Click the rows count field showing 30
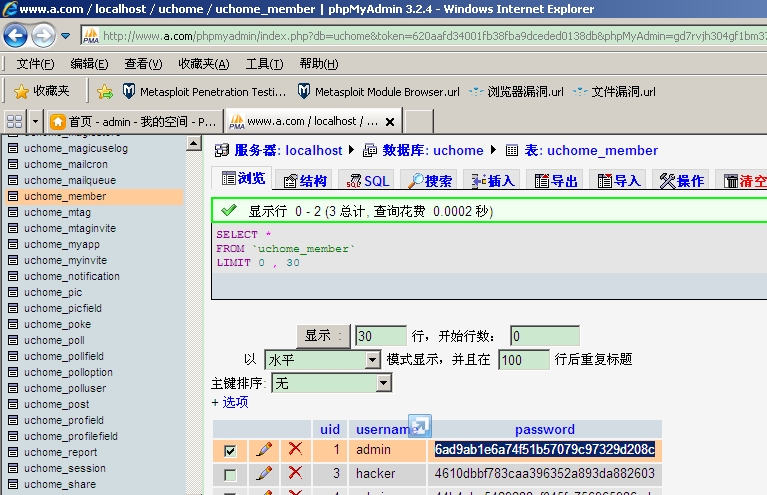This screenshot has width=767, height=495. click(x=381, y=336)
